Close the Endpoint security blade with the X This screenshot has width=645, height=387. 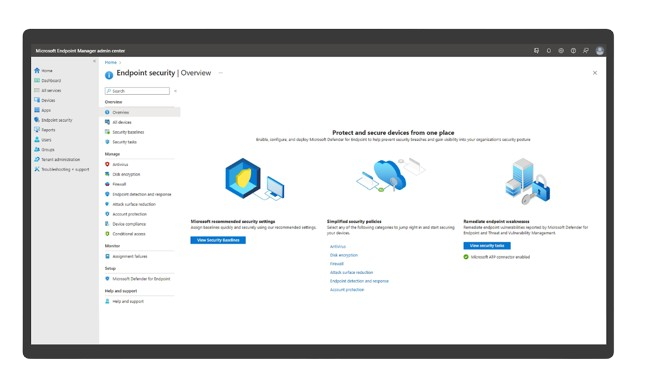pos(595,73)
